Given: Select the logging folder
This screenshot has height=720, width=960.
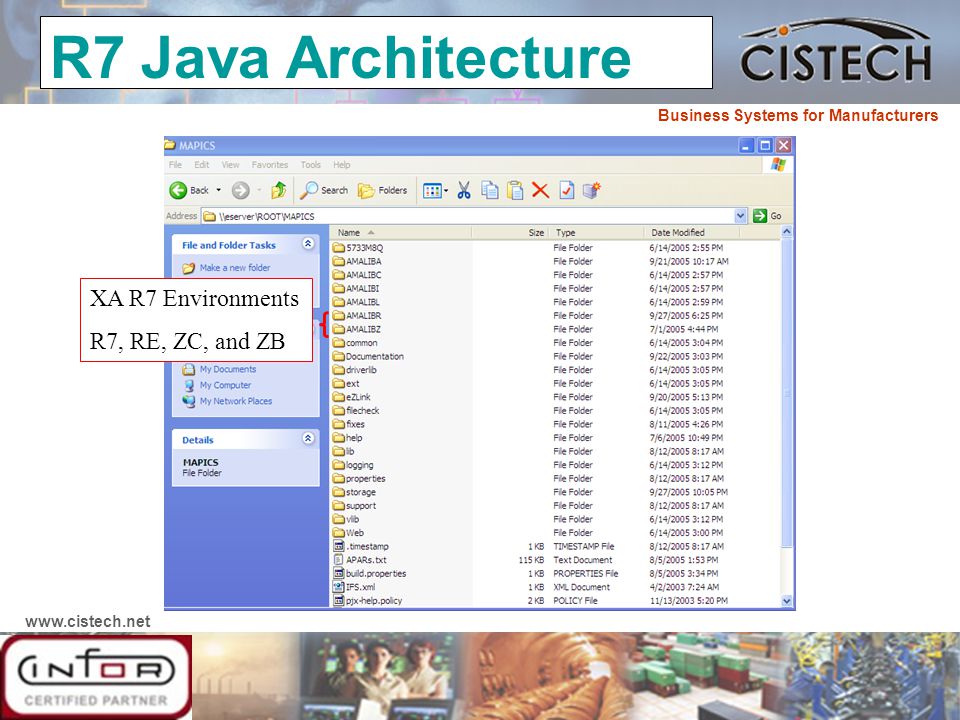Looking at the screenshot, I should click(x=353, y=465).
